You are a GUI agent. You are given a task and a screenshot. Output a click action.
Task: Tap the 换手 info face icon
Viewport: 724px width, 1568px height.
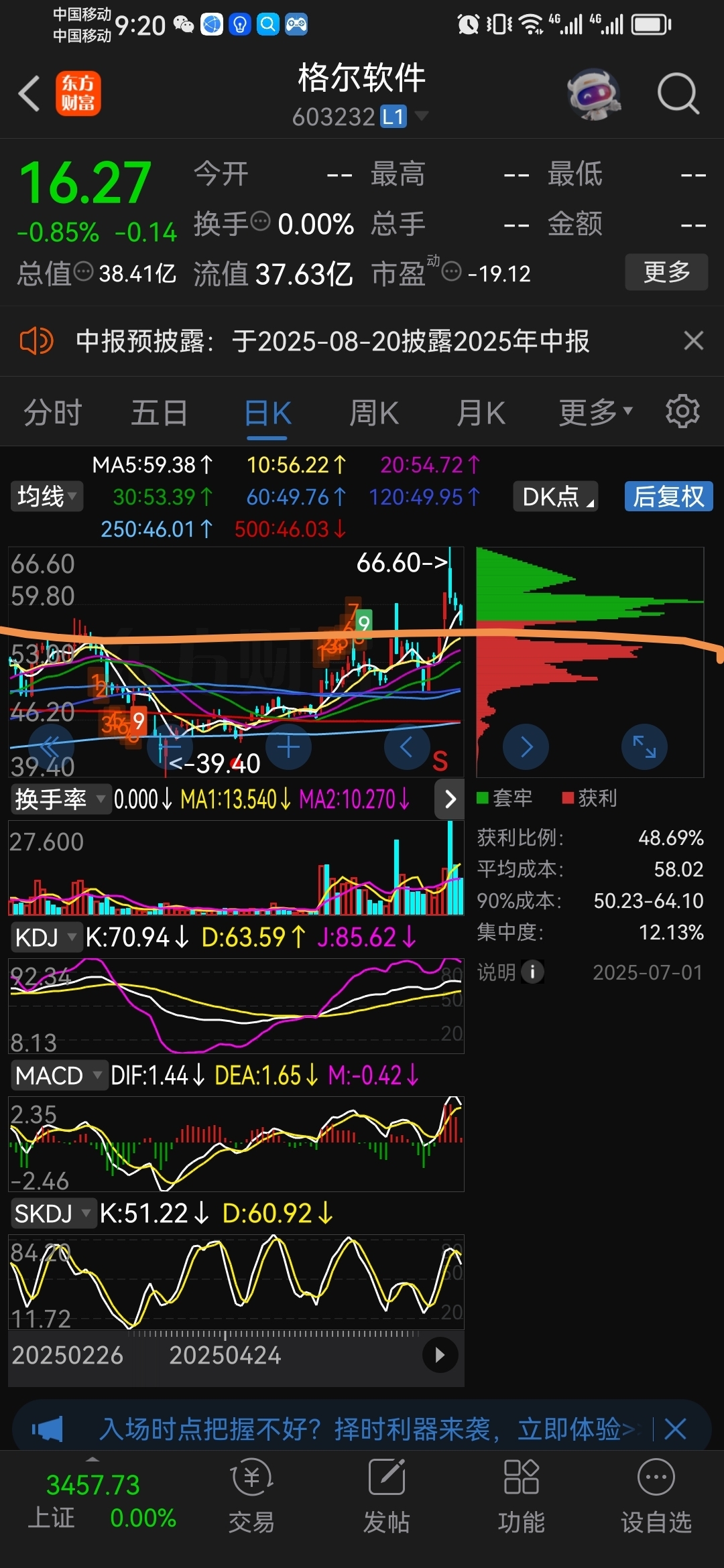(x=259, y=221)
